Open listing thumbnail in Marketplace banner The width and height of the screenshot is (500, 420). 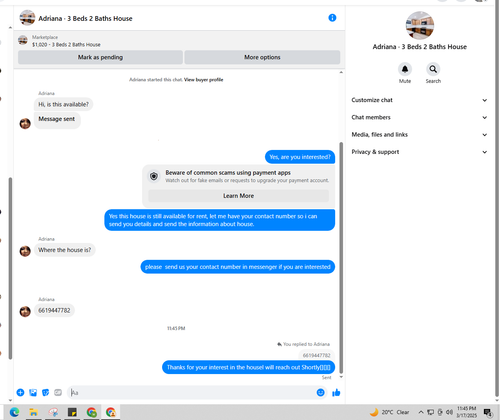click(23, 40)
